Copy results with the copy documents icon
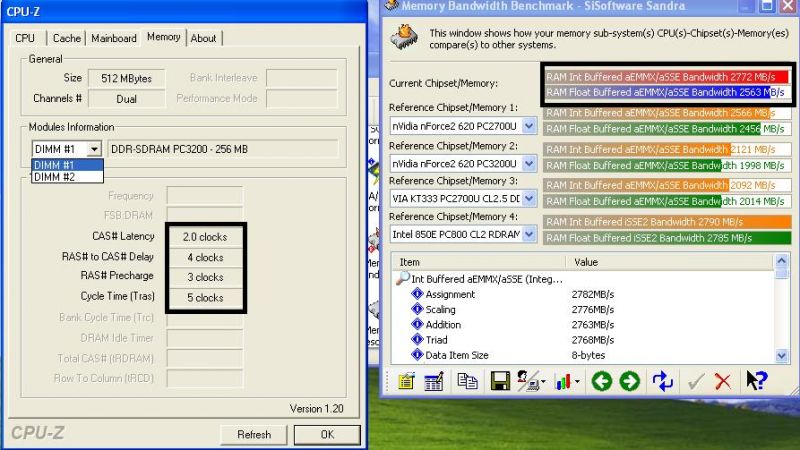The width and height of the screenshot is (800, 450). point(467,381)
